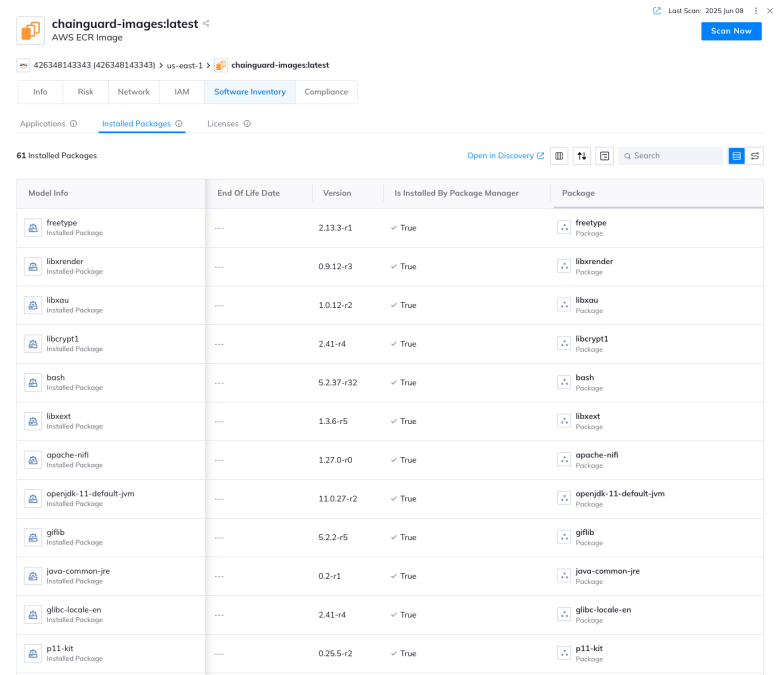The width and height of the screenshot is (784, 675).
Task: Select version 0.25.5-r2 cell
Action: (x=336, y=654)
